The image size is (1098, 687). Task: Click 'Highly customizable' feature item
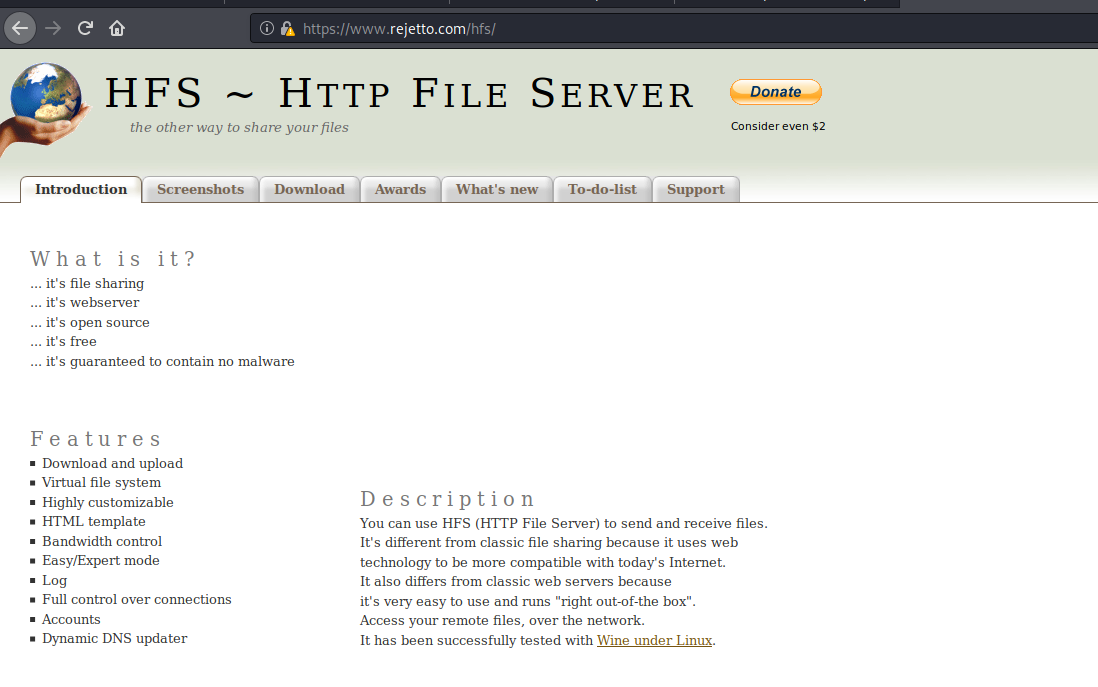coord(108,503)
